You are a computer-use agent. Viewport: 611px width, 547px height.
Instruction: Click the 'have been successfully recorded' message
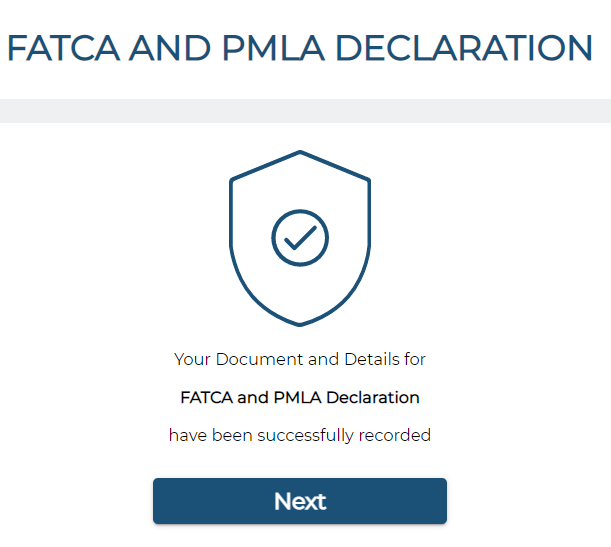point(300,435)
